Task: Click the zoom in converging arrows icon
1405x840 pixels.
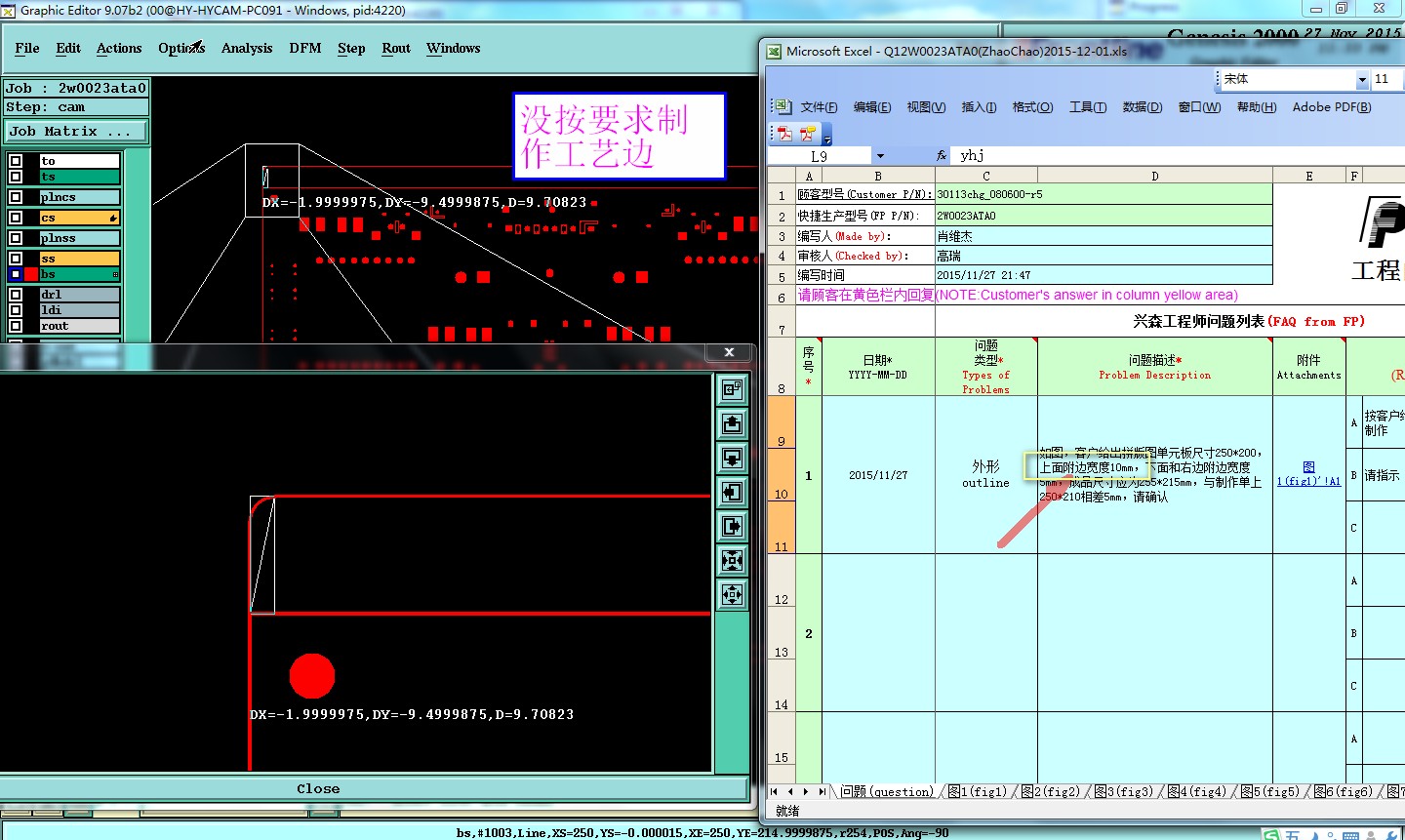Action: point(732,561)
